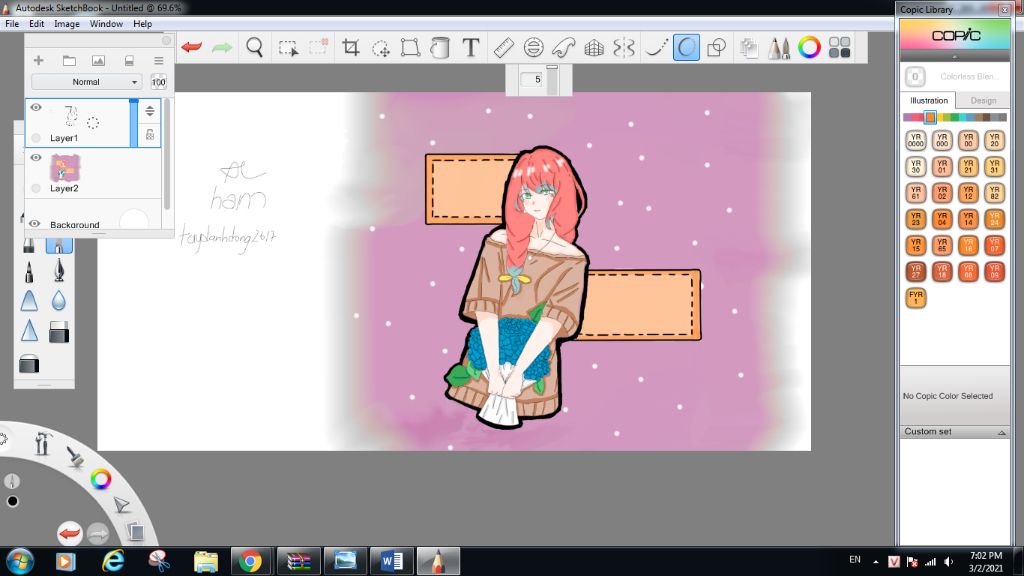Enable the Ruler guide

point(504,47)
